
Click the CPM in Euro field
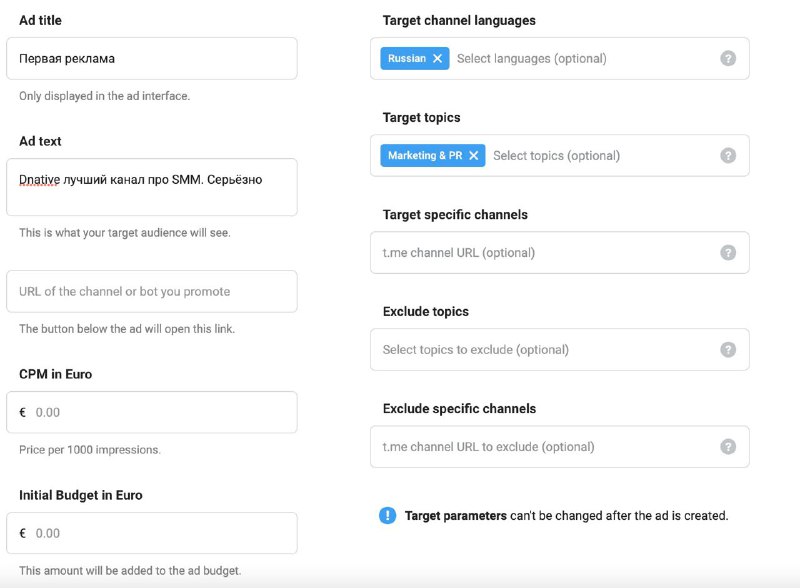click(160, 412)
